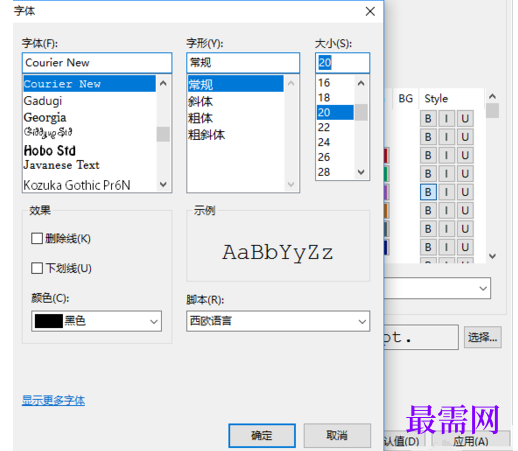Open the 脚本 script dropdown

click(278, 321)
